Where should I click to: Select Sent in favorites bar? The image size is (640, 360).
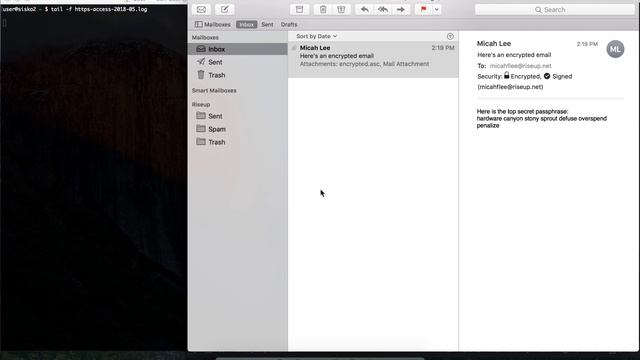click(267, 24)
